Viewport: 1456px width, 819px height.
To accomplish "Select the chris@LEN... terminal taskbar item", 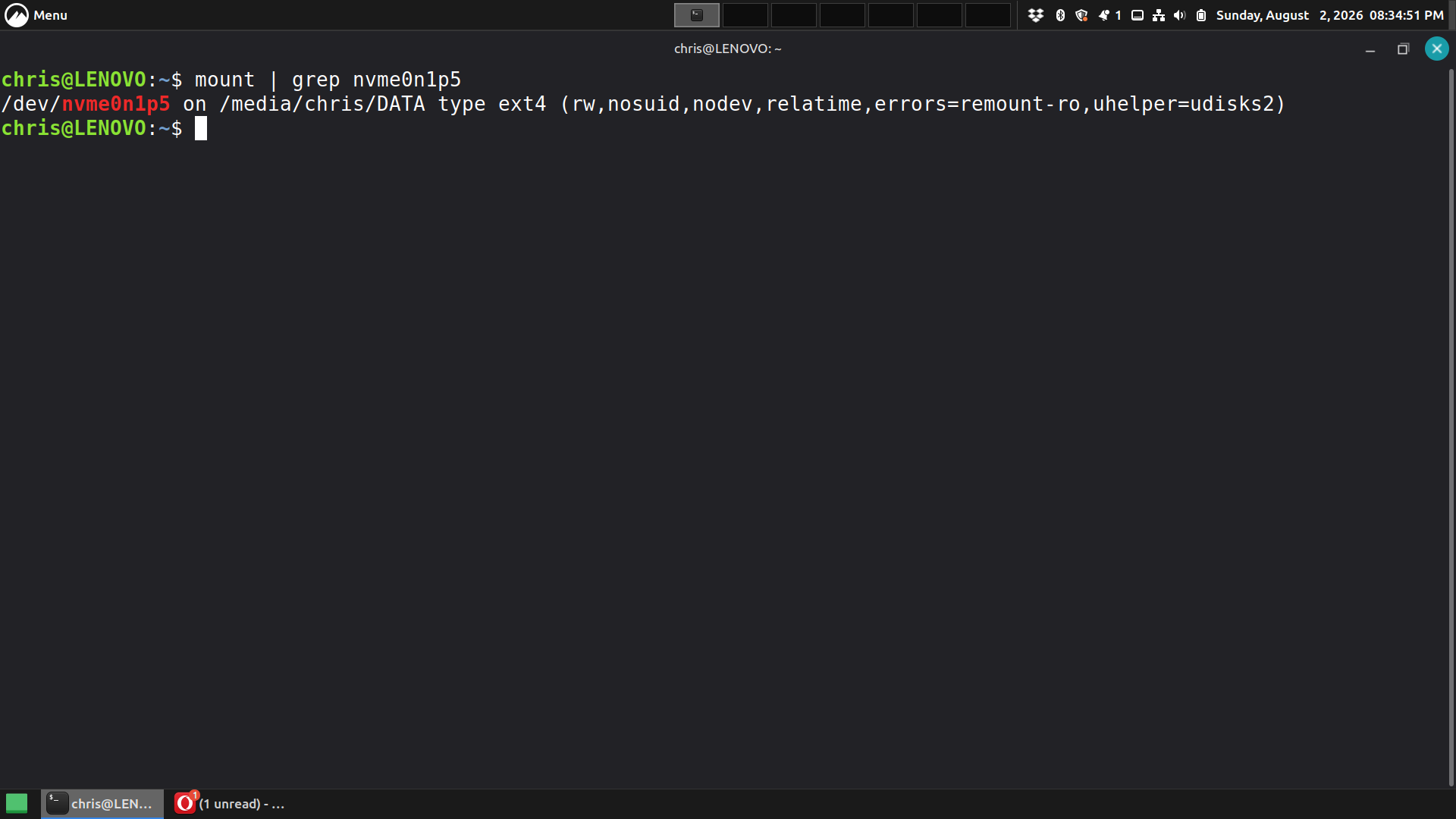I will click(102, 804).
